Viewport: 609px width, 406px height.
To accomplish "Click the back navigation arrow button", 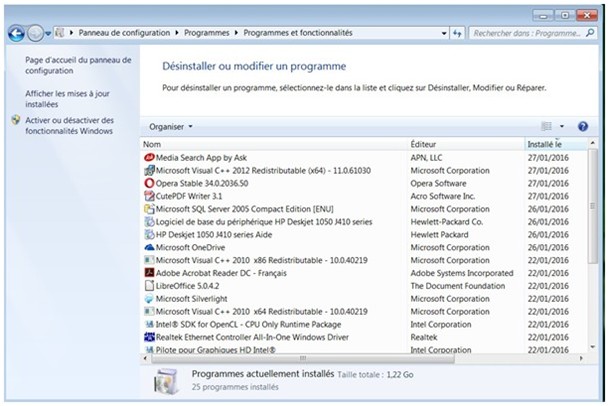I will 16,33.
